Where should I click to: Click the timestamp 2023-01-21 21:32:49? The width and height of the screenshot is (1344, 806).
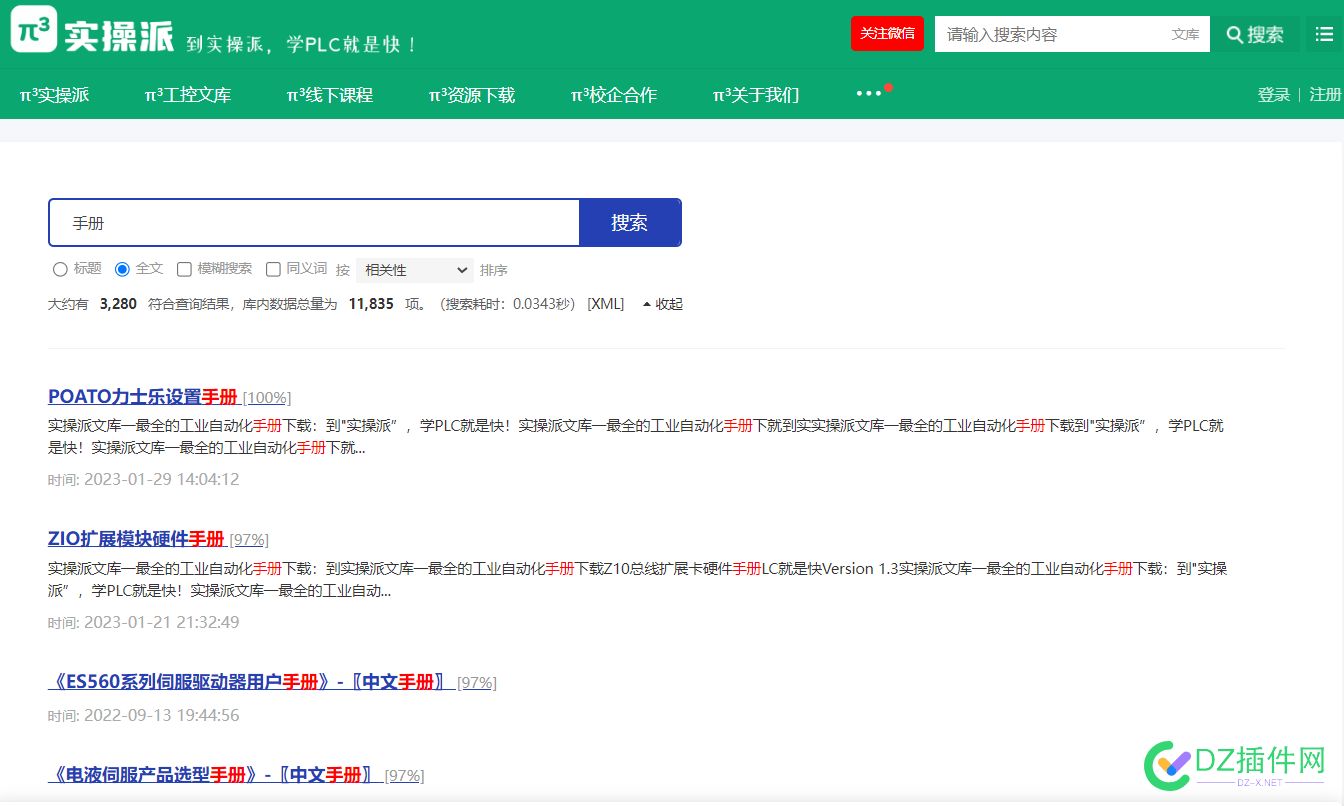[162, 622]
